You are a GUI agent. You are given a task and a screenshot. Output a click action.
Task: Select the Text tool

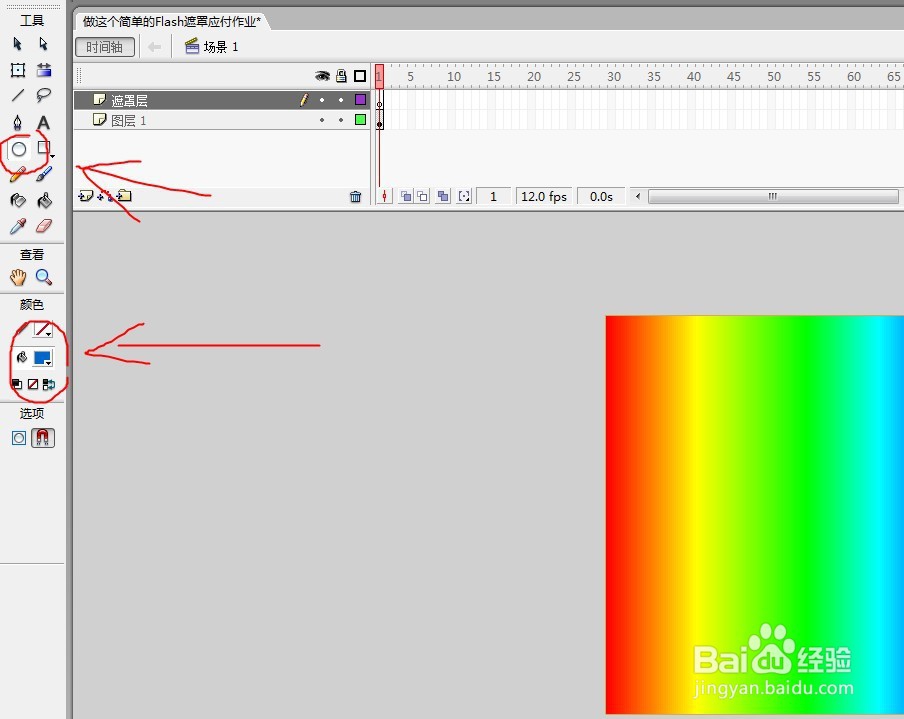tap(44, 122)
